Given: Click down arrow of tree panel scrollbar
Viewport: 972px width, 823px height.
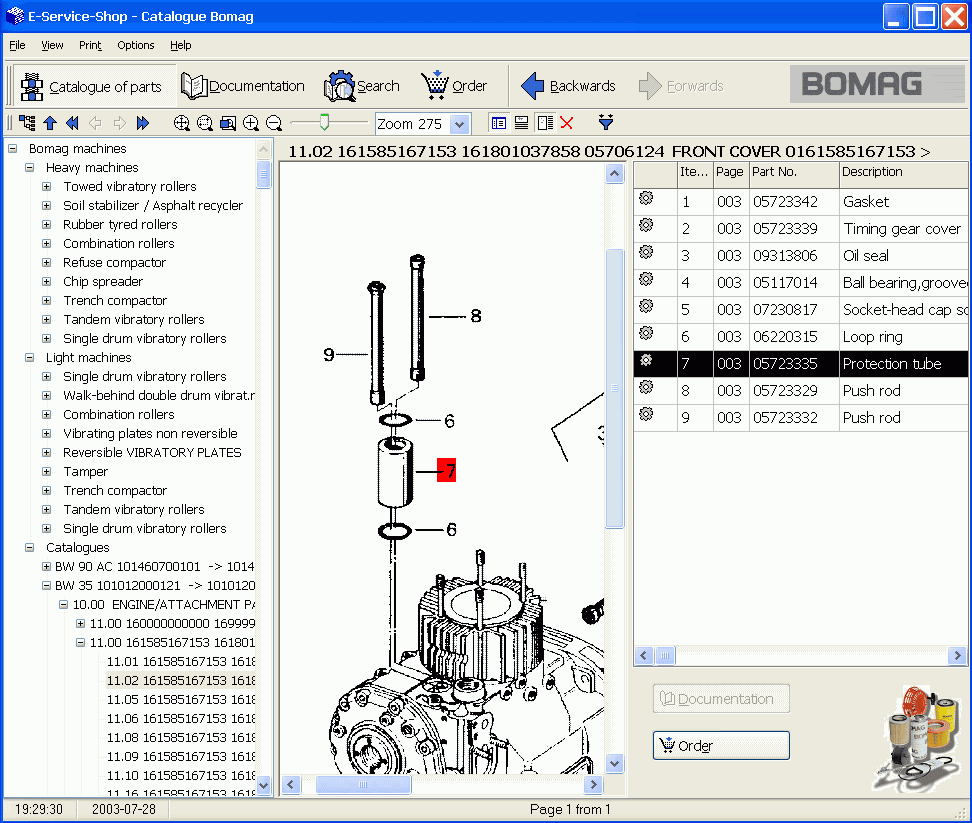Looking at the screenshot, I should click(263, 785).
